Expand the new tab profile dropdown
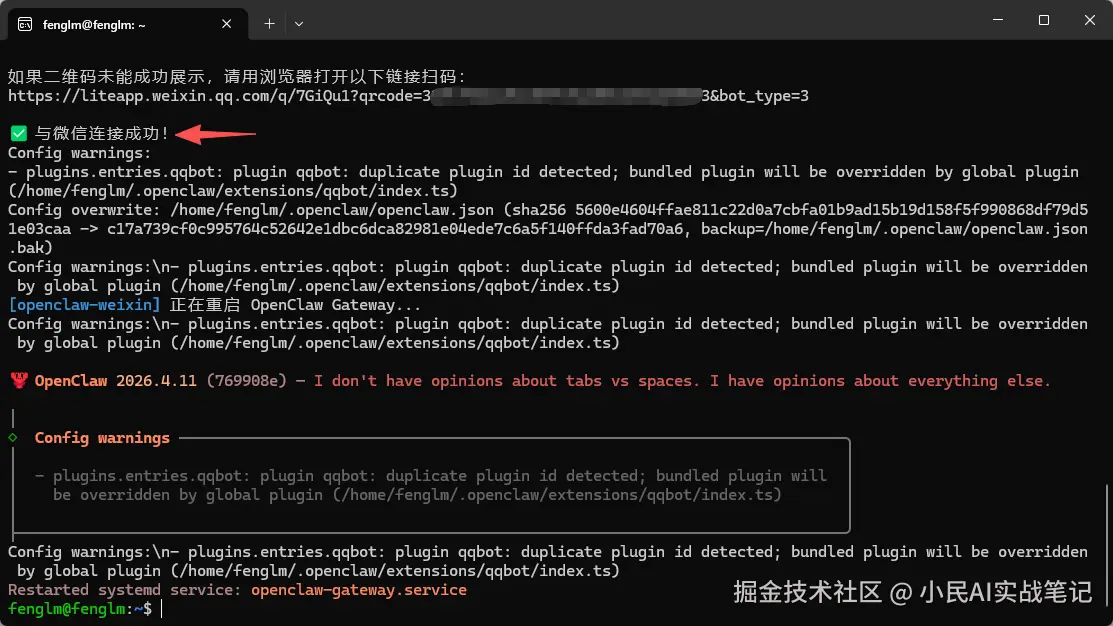The height and width of the screenshot is (626, 1113). click(299, 24)
